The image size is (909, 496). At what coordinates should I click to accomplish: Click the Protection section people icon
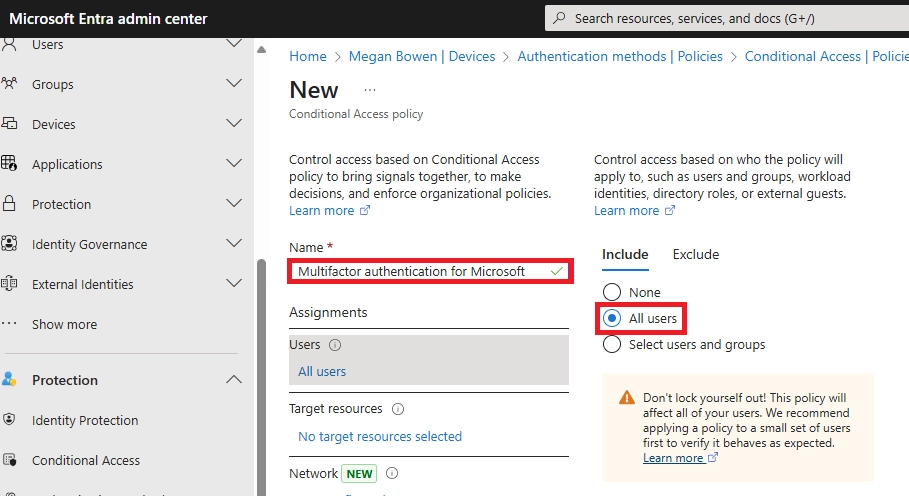coord(9,380)
